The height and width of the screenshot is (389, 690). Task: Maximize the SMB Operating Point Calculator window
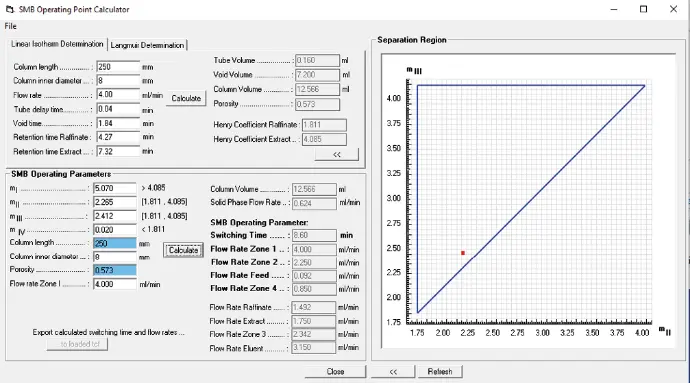(643, 9)
